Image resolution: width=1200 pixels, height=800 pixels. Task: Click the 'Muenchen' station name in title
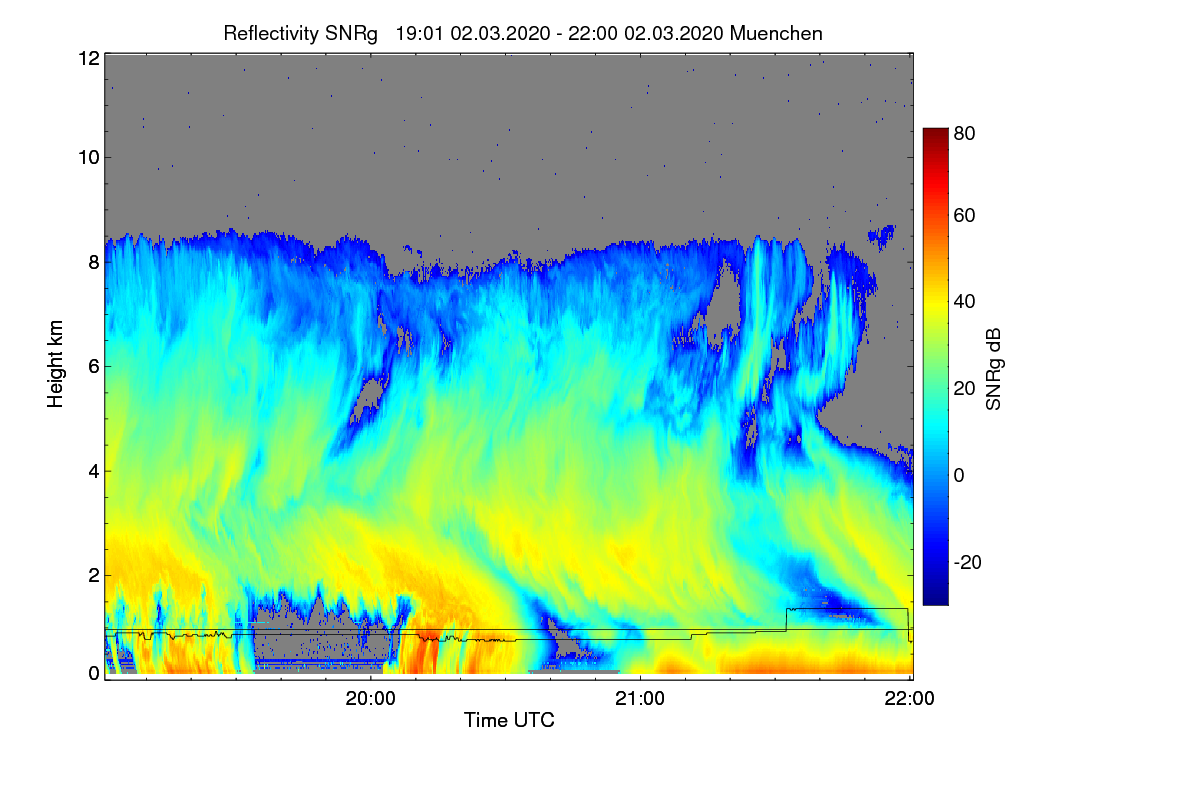[777, 33]
